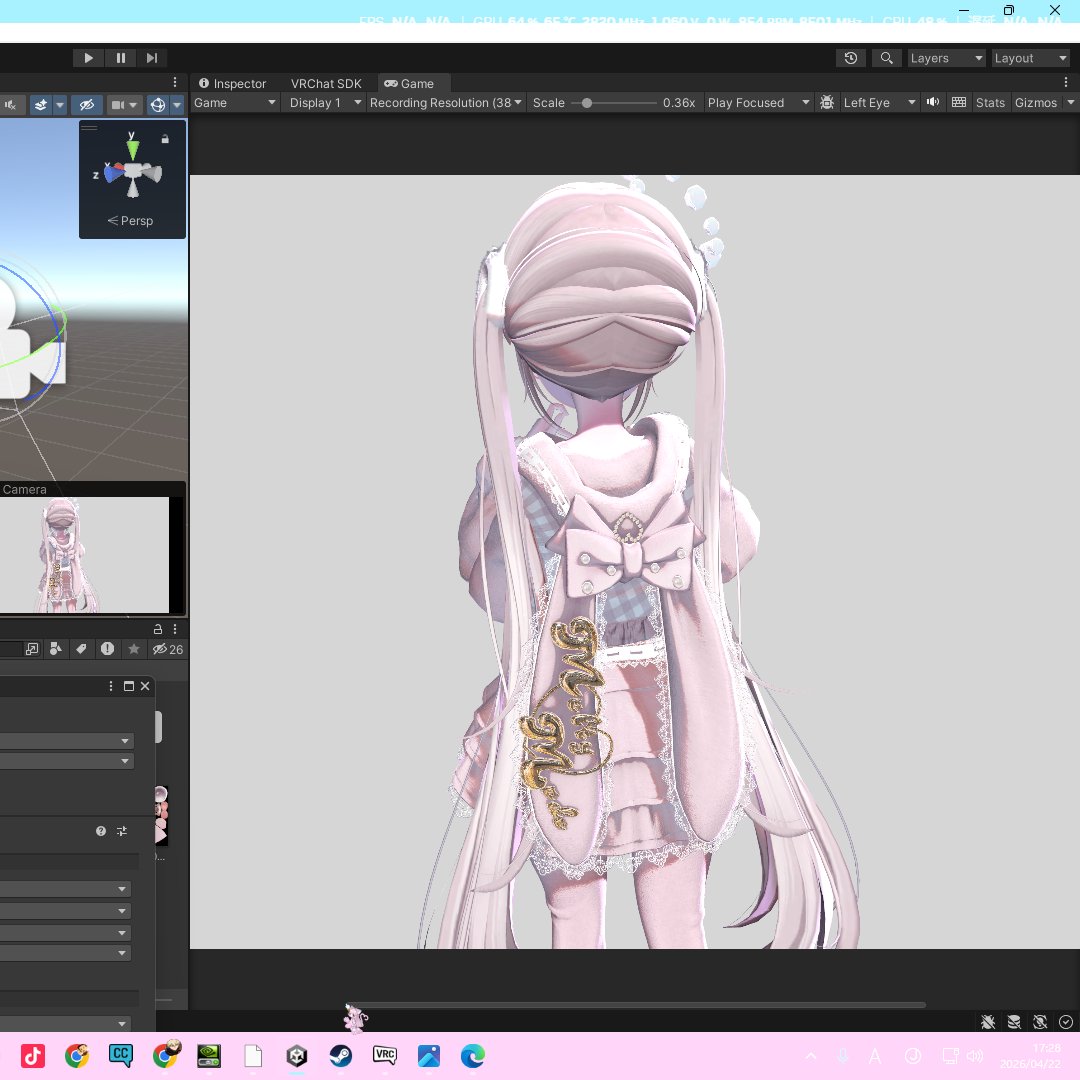The height and width of the screenshot is (1080, 1080).
Task: Open the Scene gizmos dropdown arrow
Action: (177, 105)
